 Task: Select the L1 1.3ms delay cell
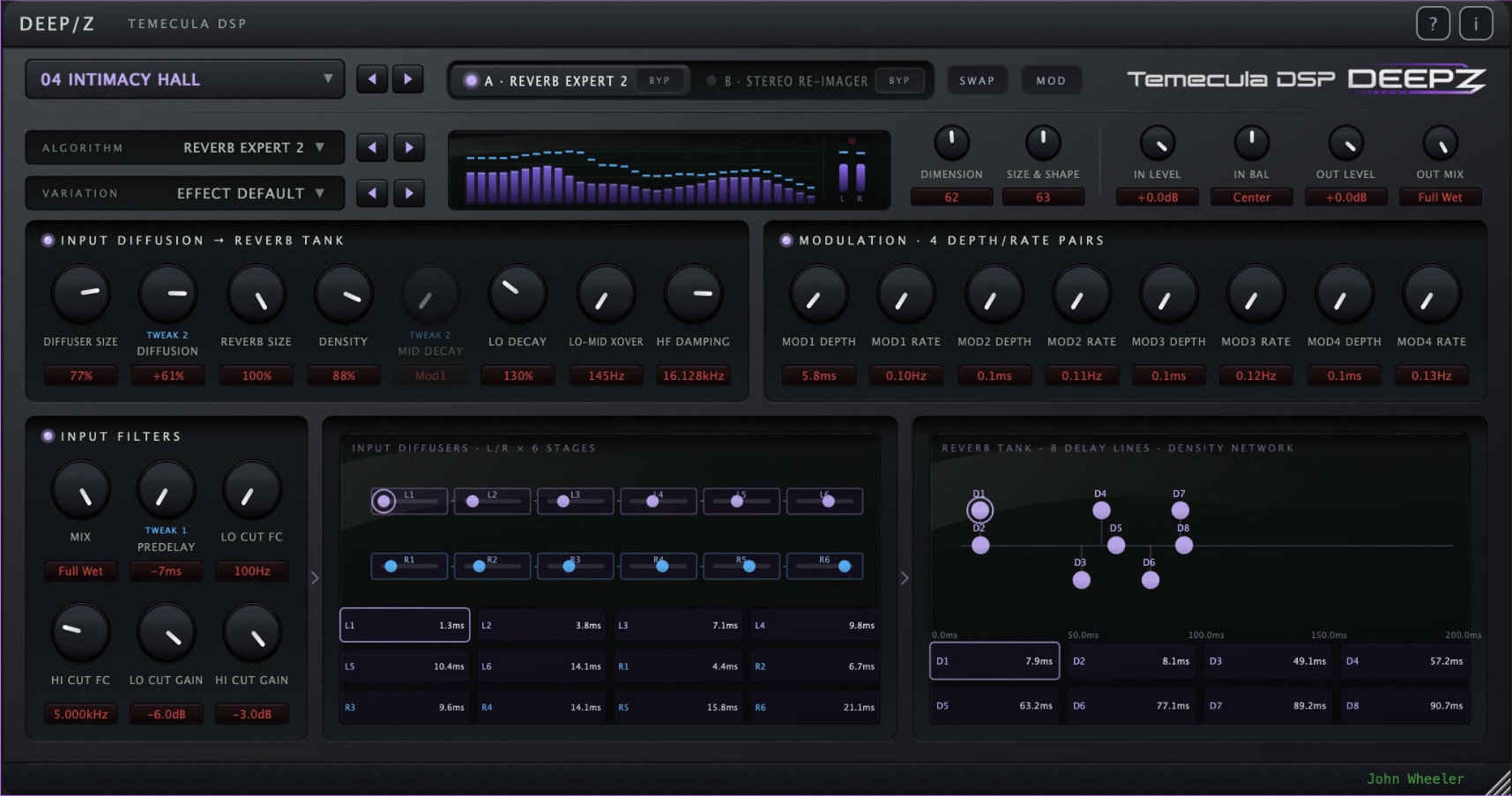pyautogui.click(x=405, y=625)
